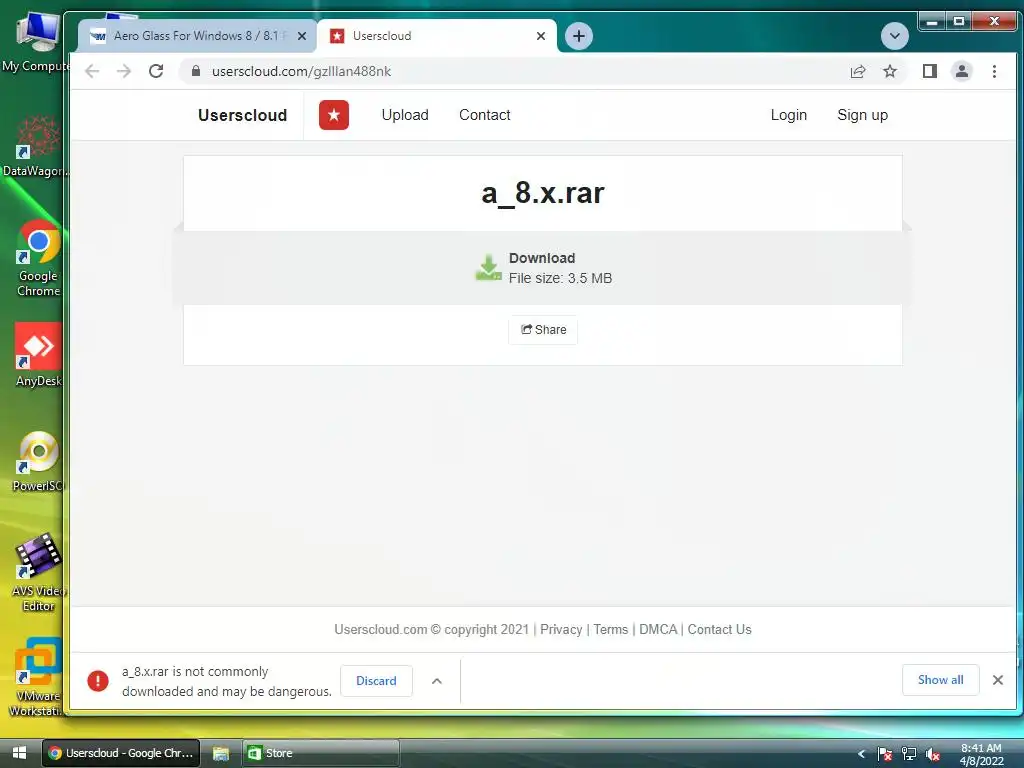Click the red star site icon
Screen dimensions: 1024x768
(x=334, y=115)
